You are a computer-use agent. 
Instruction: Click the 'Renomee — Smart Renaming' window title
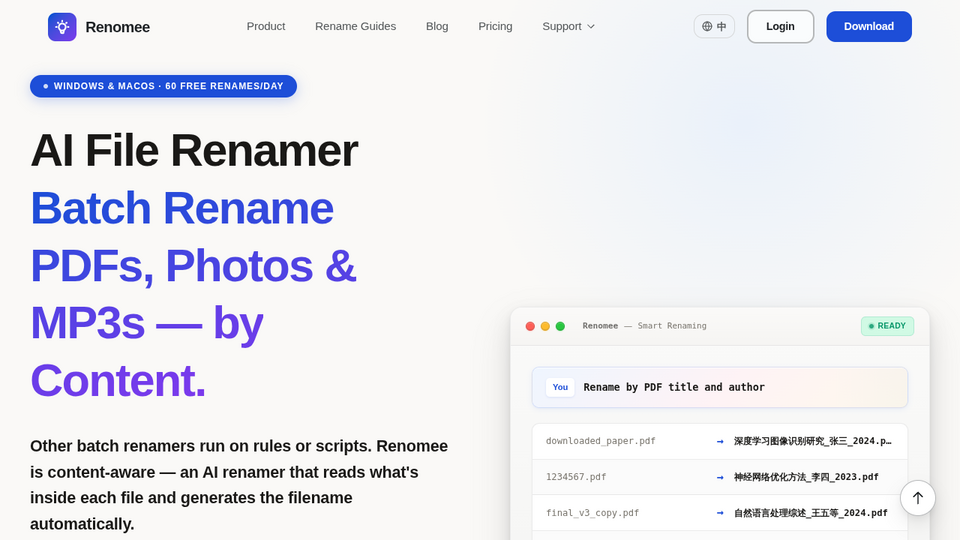click(x=644, y=326)
